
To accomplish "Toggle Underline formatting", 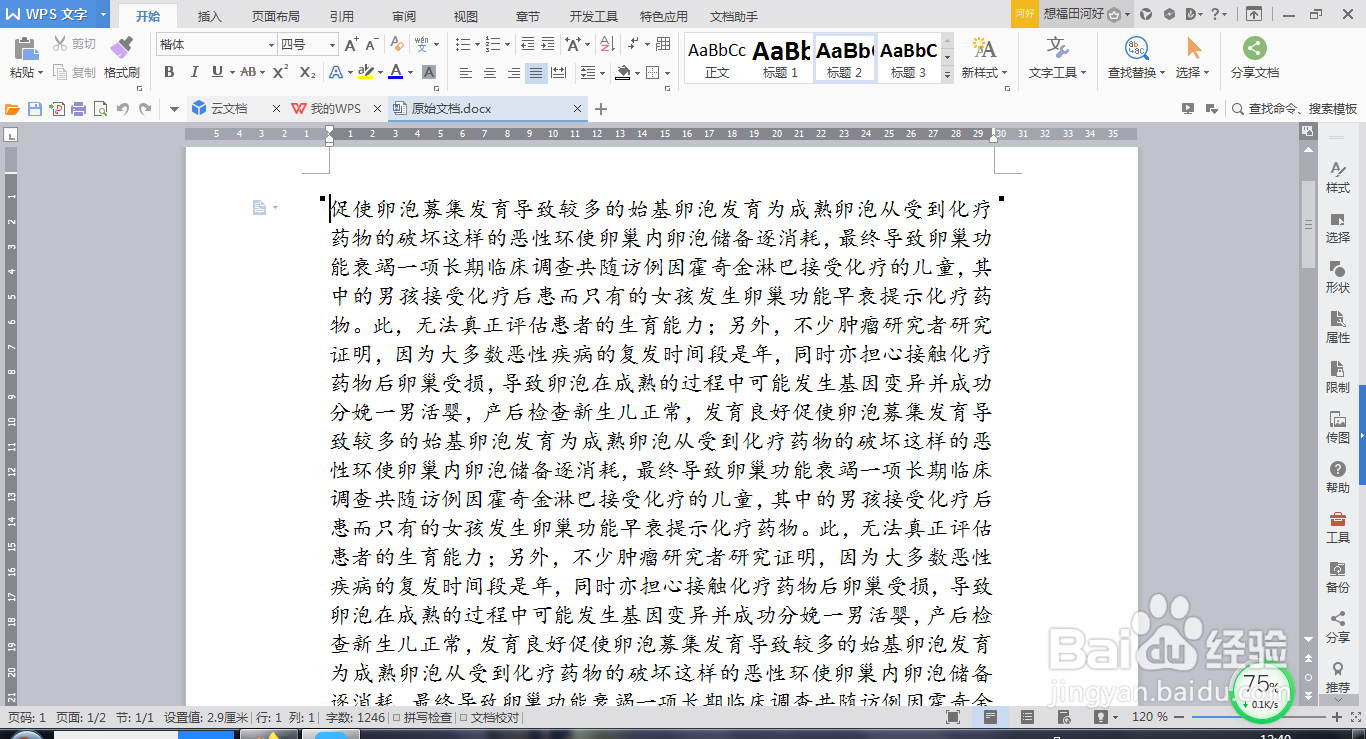I will (x=217, y=72).
